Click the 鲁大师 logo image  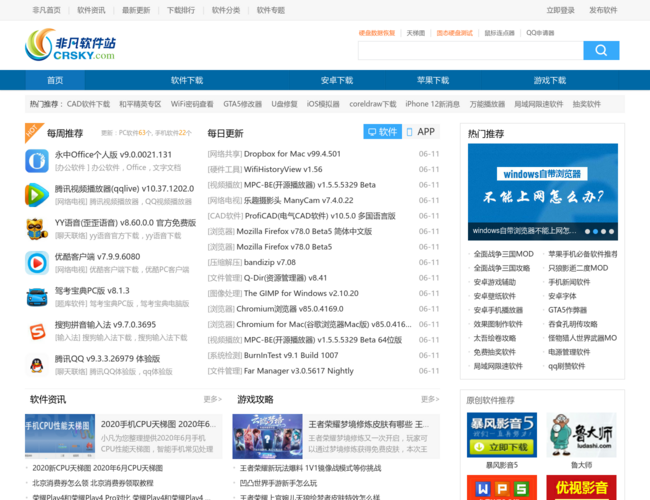[581, 435]
